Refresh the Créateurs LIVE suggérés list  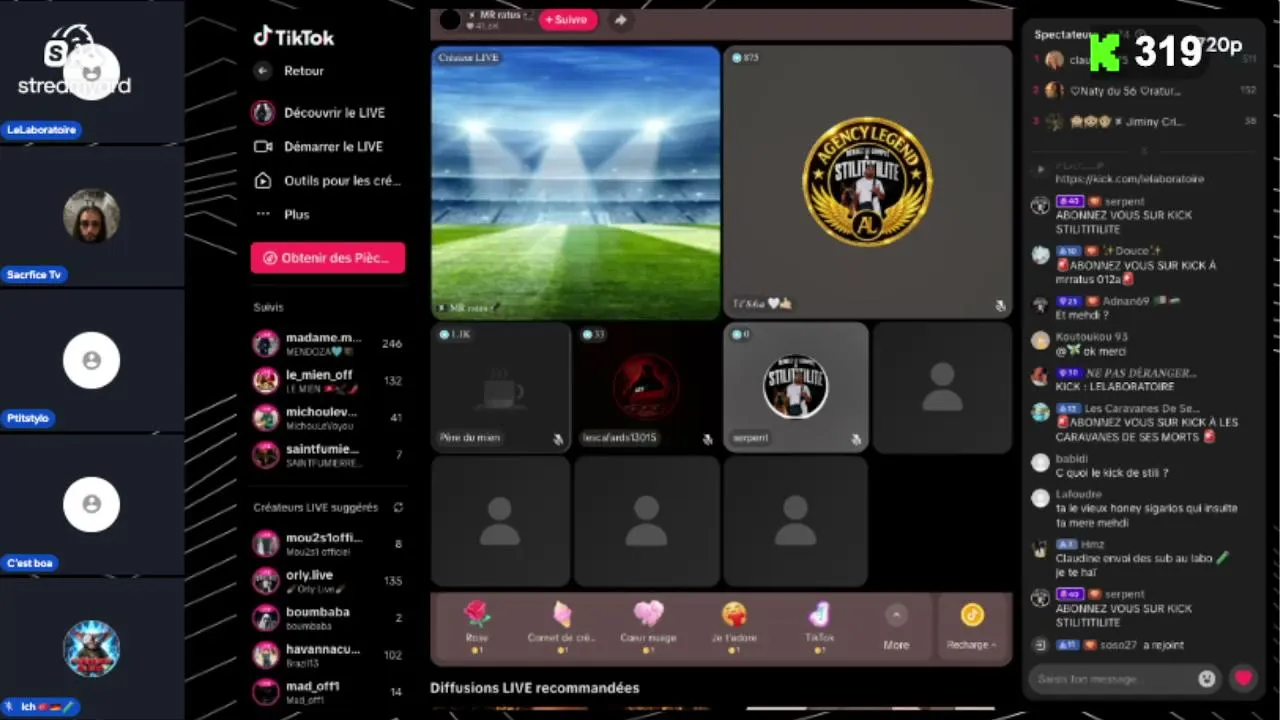(x=398, y=507)
